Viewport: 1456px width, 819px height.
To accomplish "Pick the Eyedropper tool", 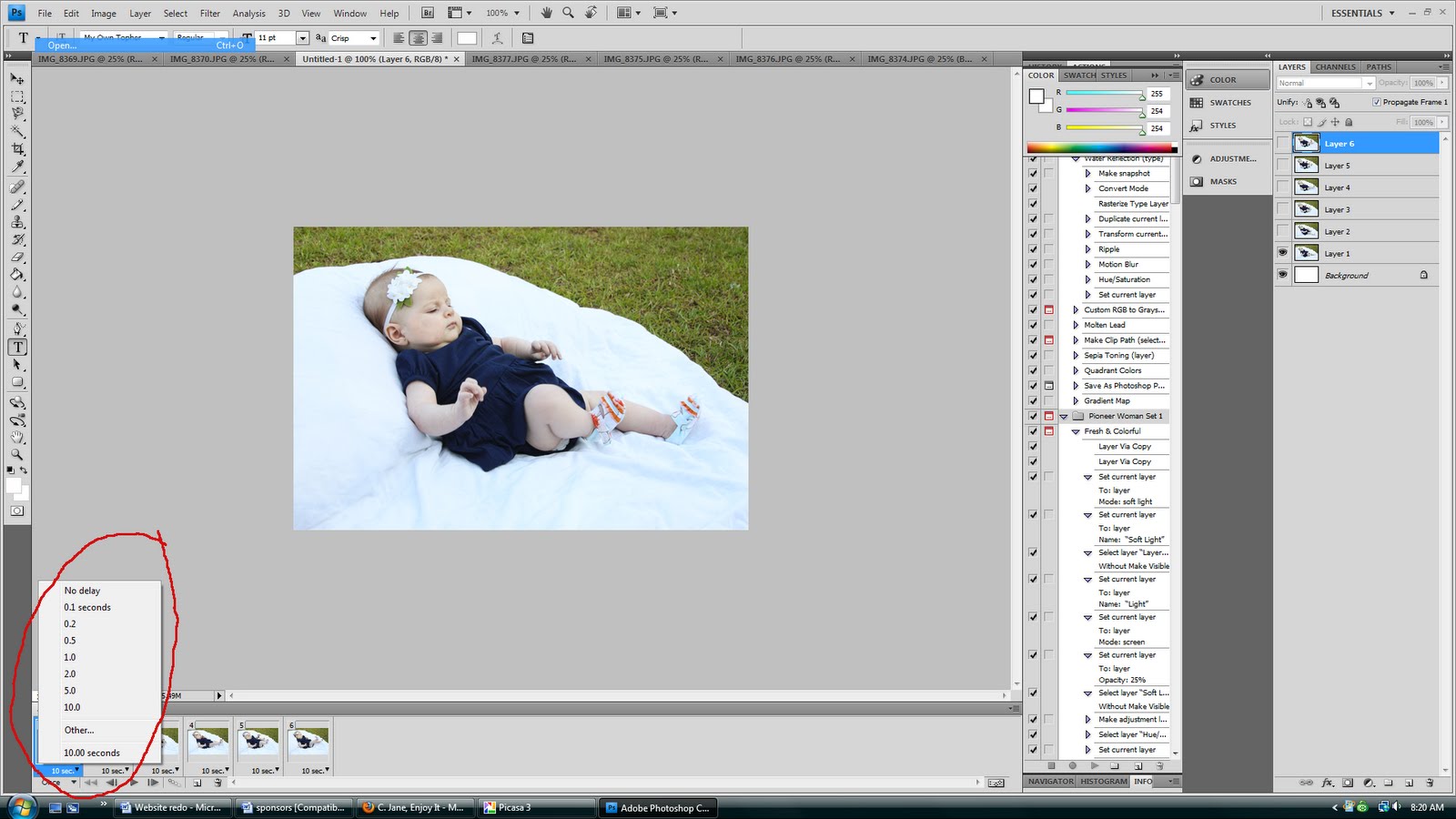I will pyautogui.click(x=17, y=167).
